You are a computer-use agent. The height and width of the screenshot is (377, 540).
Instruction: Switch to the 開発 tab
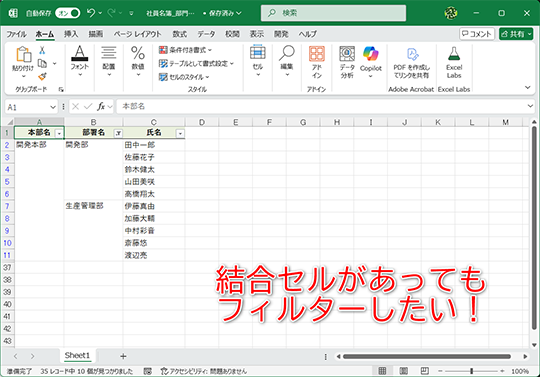pyautogui.click(x=281, y=34)
